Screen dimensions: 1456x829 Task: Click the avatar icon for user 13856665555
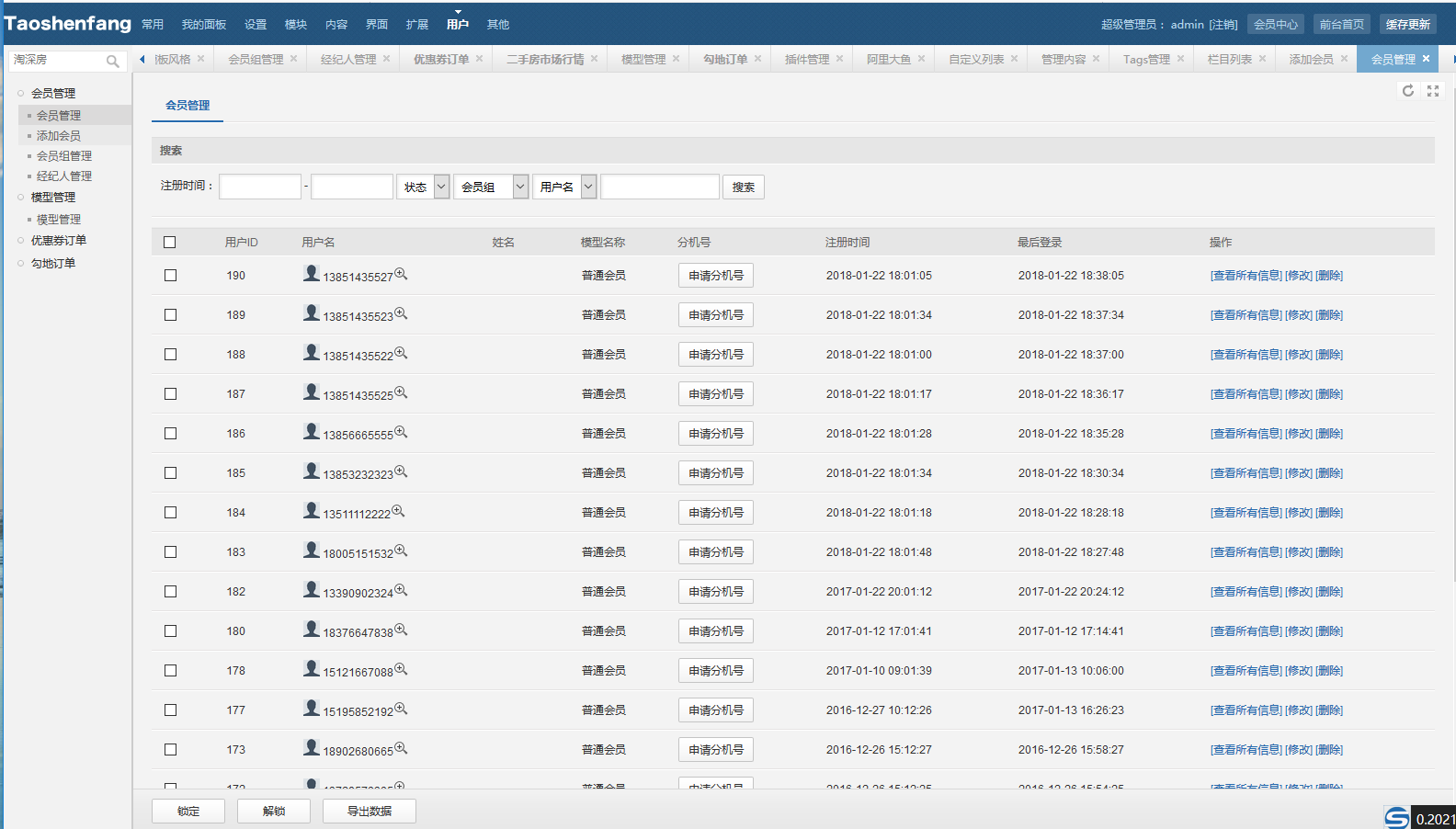[x=312, y=432]
